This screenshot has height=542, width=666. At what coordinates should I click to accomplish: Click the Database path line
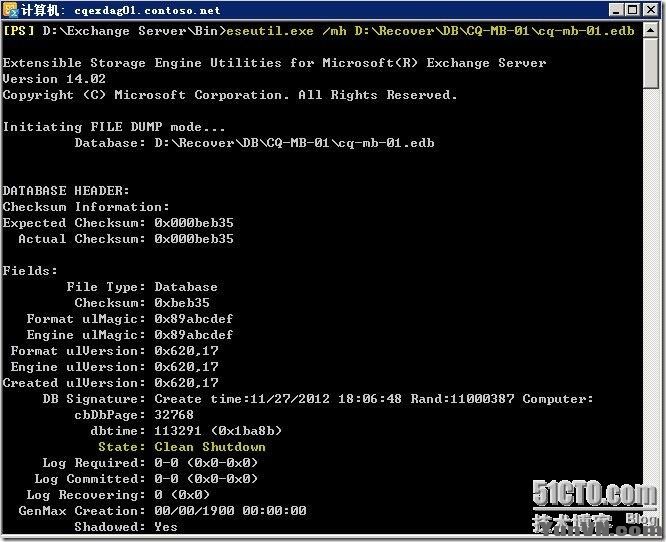(255, 143)
